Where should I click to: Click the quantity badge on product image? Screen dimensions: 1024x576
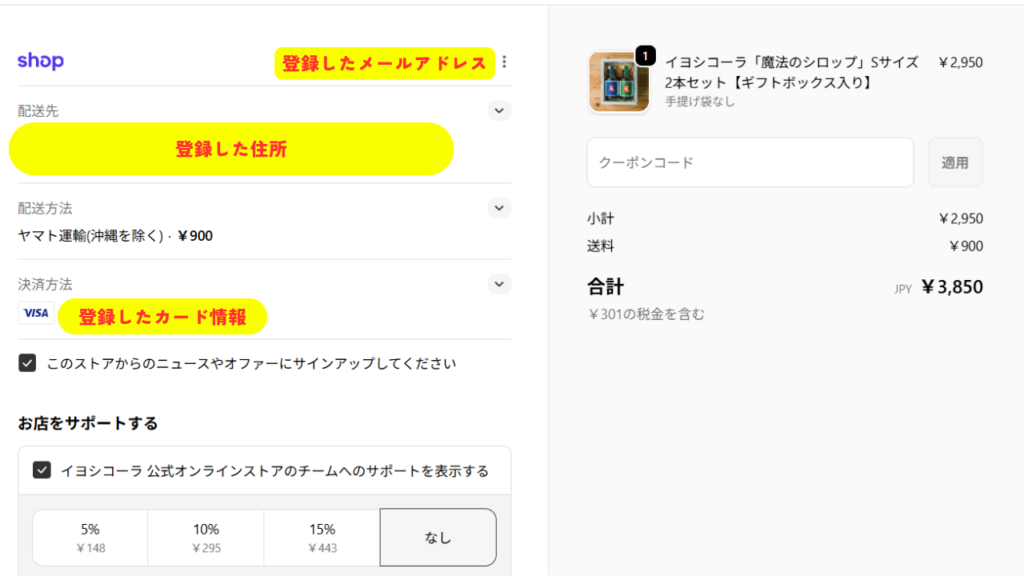(645, 56)
